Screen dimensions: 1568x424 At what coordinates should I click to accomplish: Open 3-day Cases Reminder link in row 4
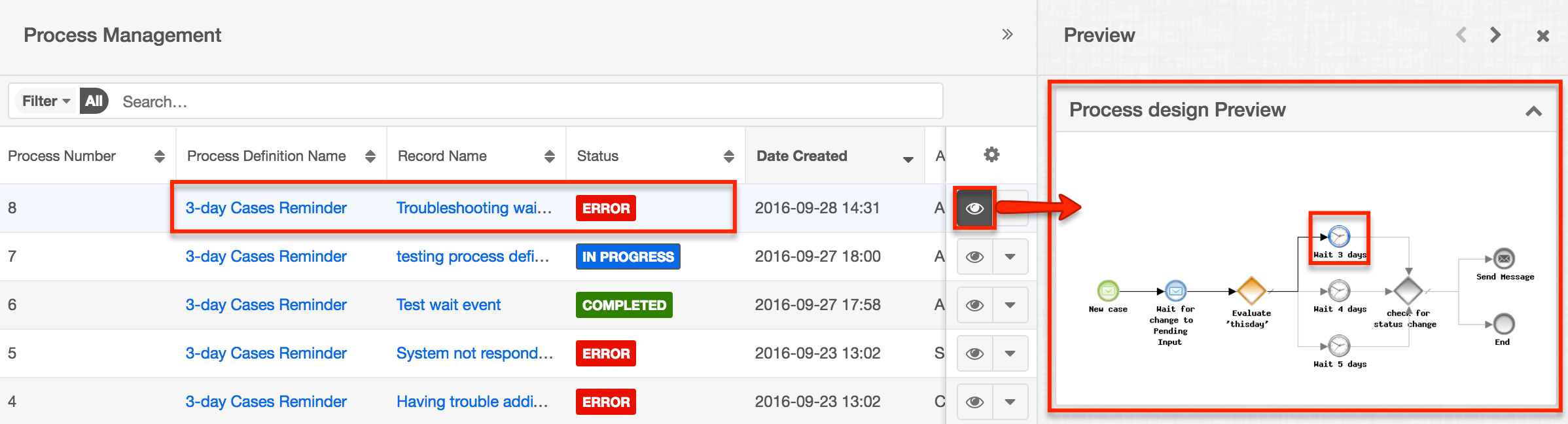(266, 402)
